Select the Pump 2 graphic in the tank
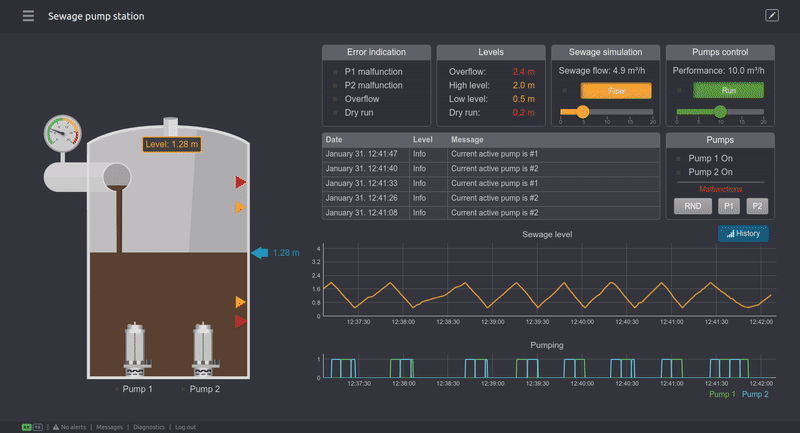 click(x=205, y=348)
